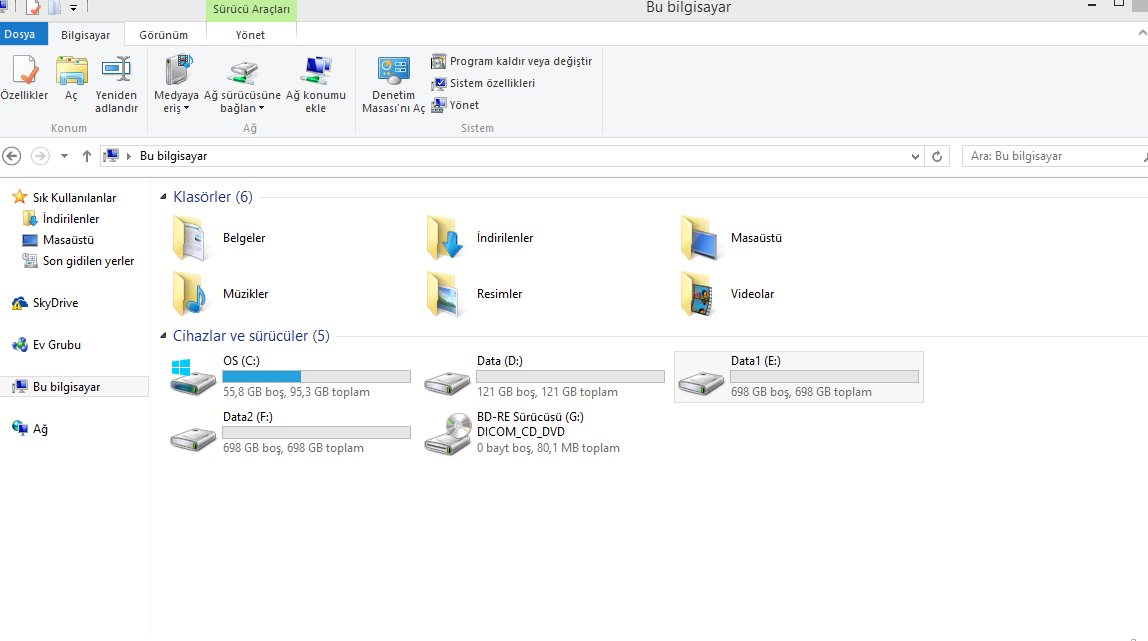
Task: Click the Refresh button beside address bar
Action: point(936,157)
